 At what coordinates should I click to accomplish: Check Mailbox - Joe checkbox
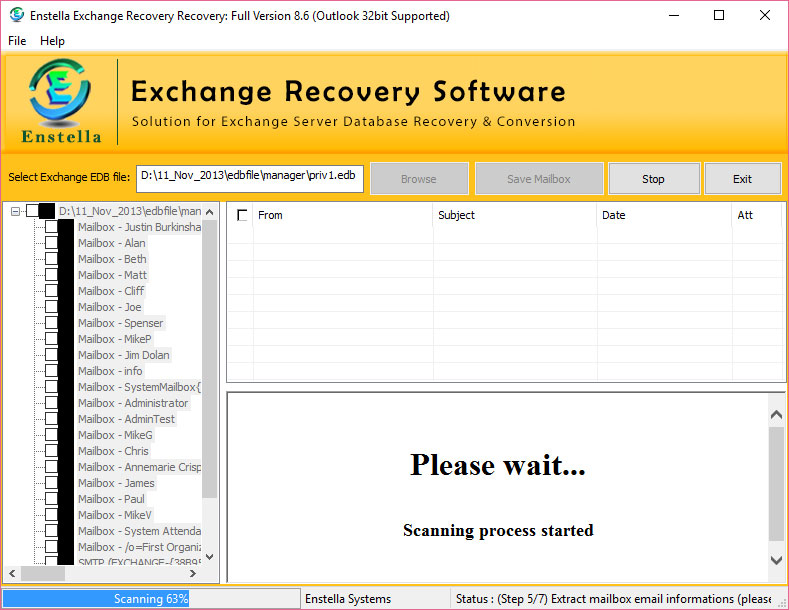tap(51, 307)
